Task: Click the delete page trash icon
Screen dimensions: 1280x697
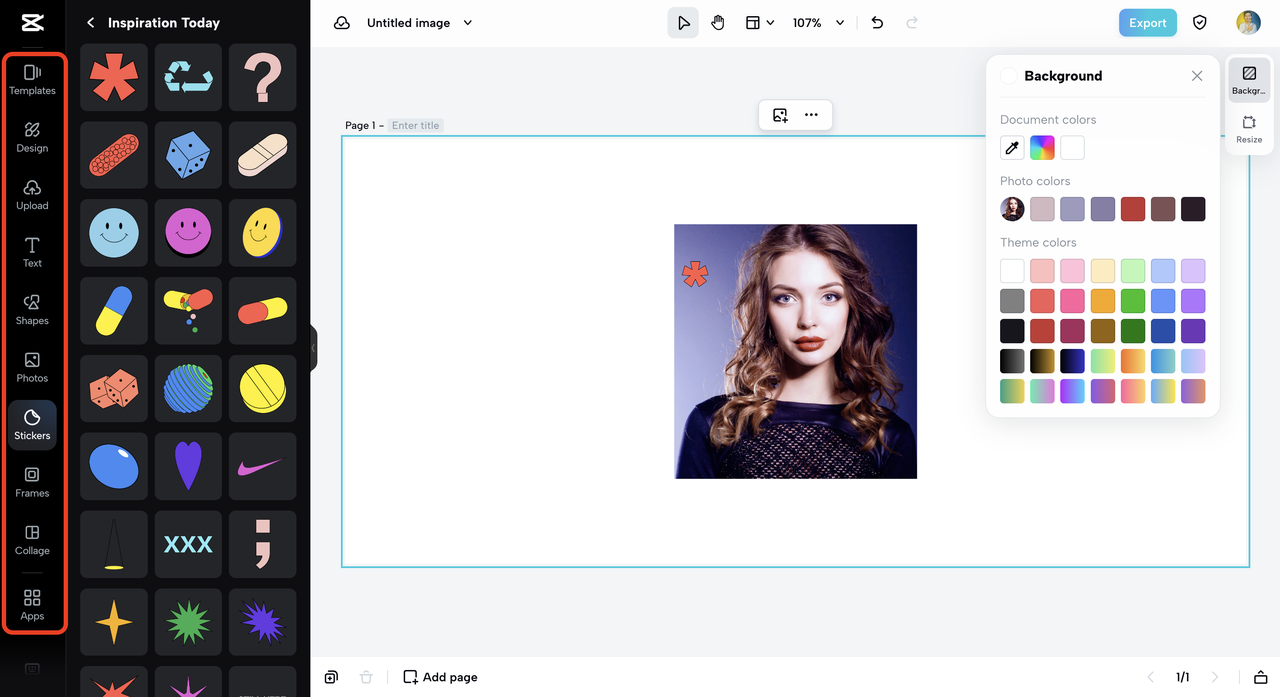Action: point(366,677)
